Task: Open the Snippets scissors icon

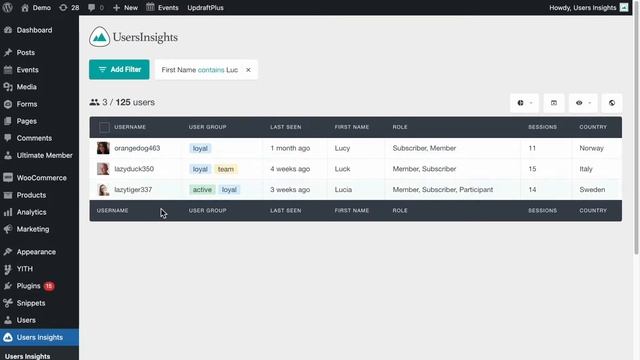Action: click(x=8, y=303)
